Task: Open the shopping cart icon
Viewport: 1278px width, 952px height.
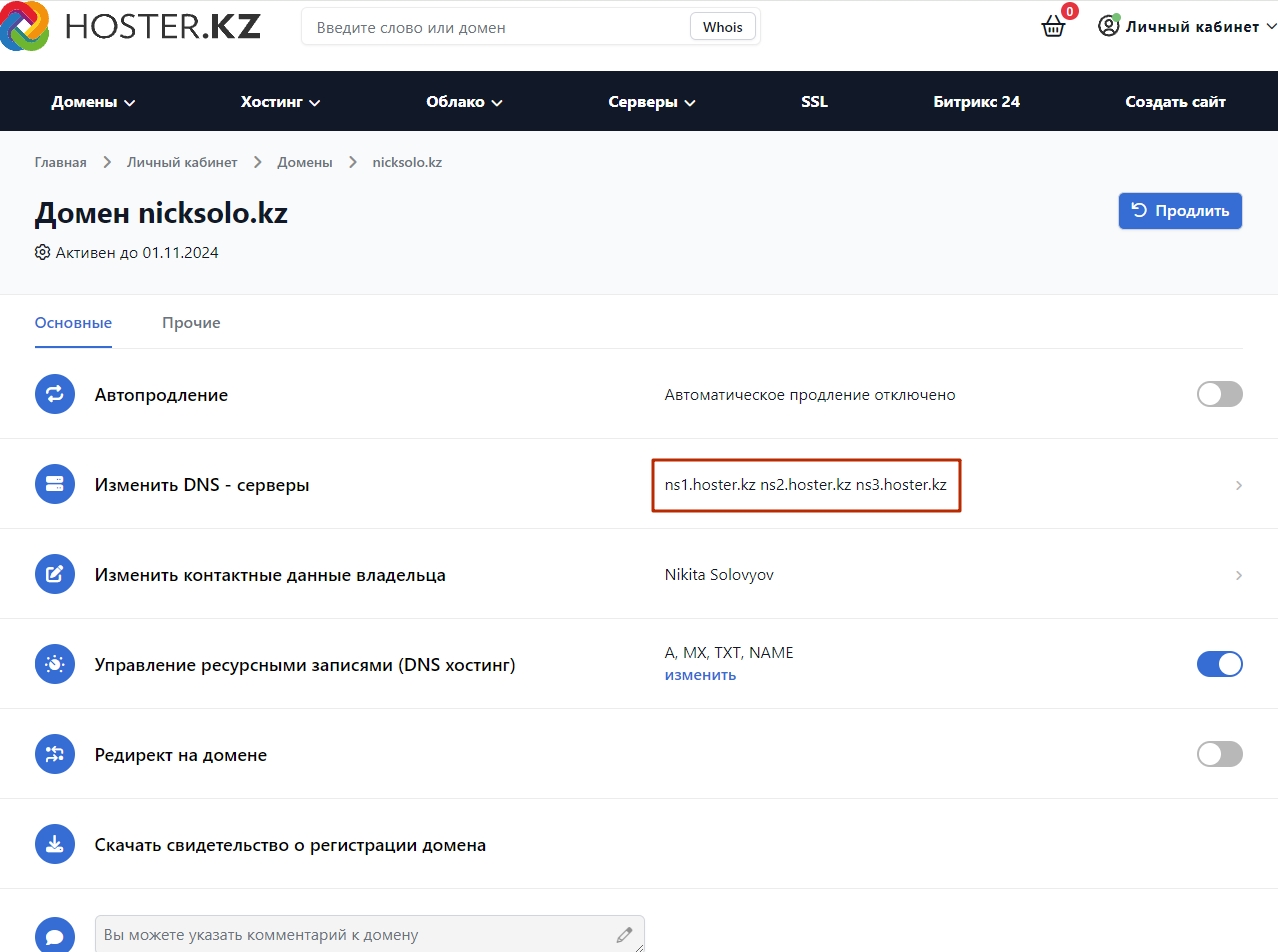Action: [x=1053, y=27]
